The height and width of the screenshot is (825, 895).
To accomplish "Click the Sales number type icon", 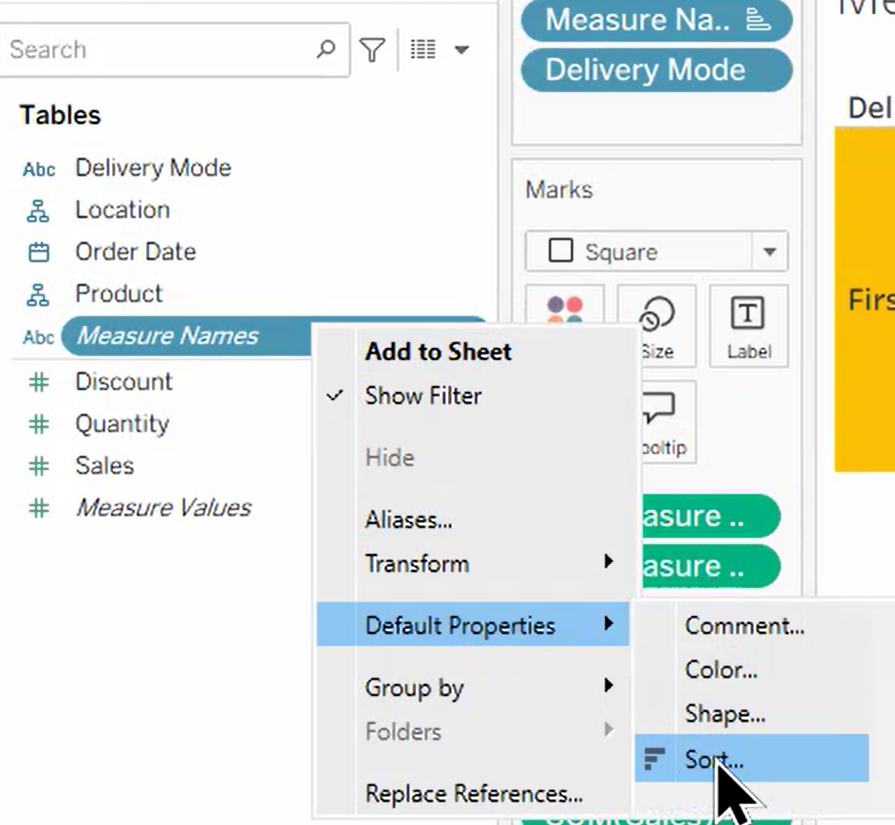I will pos(39,466).
